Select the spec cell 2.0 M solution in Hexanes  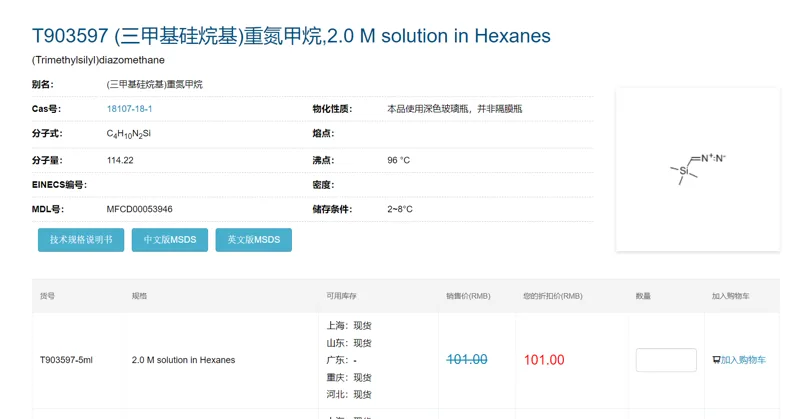pos(183,360)
